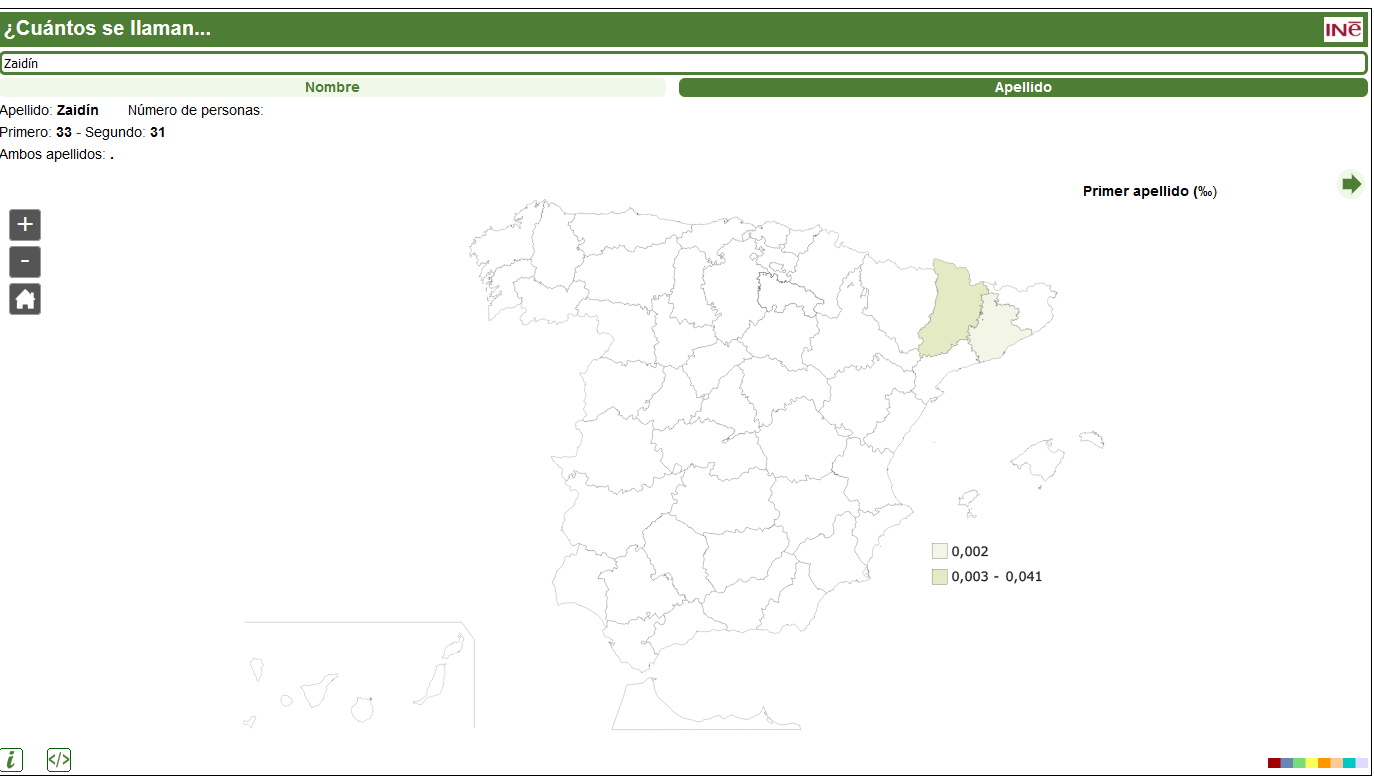Click the ¿Cuántos se llaman... title
1374x780 pixels.
pyautogui.click(x=107, y=29)
